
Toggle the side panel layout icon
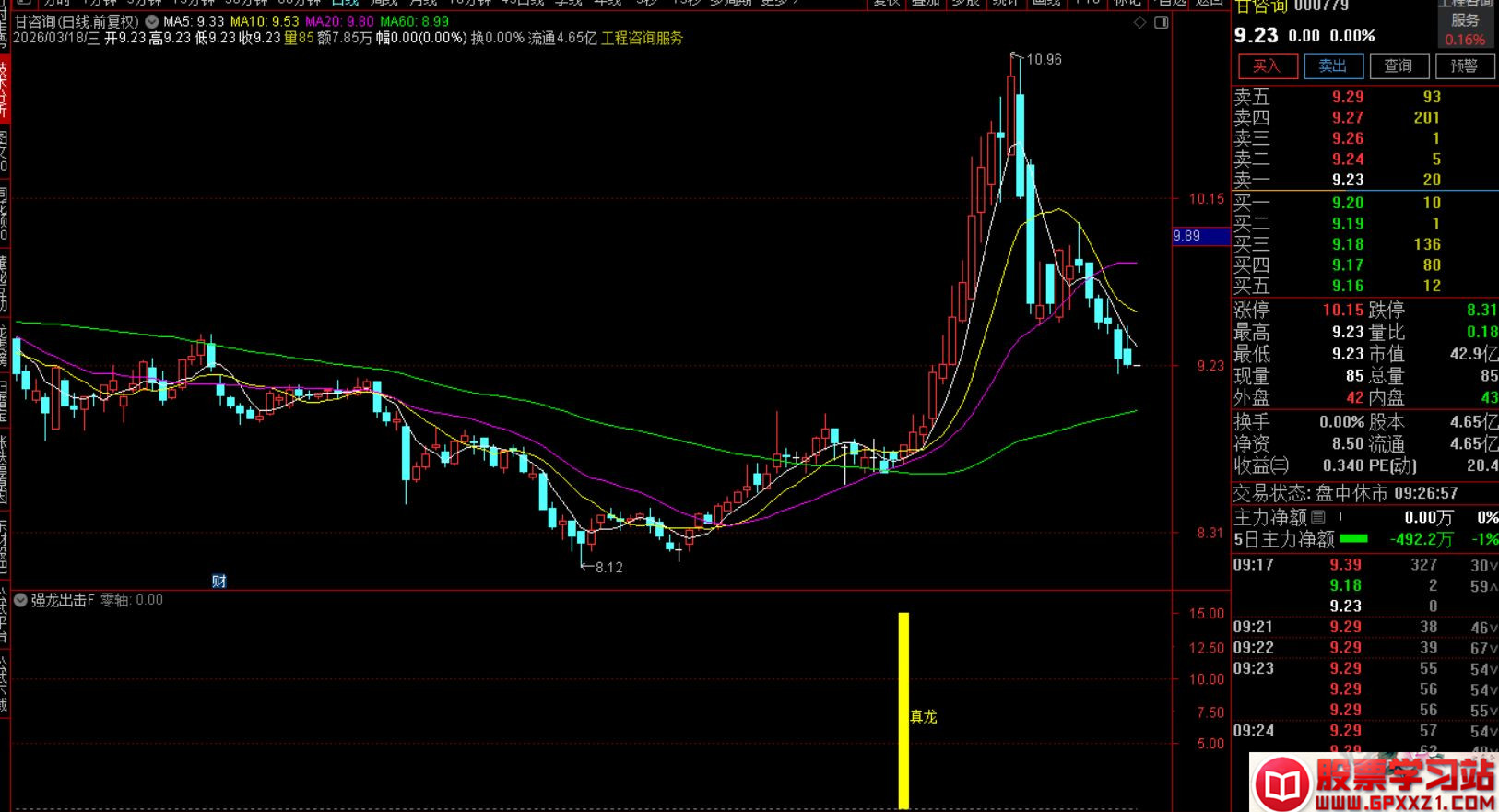click(x=1162, y=22)
